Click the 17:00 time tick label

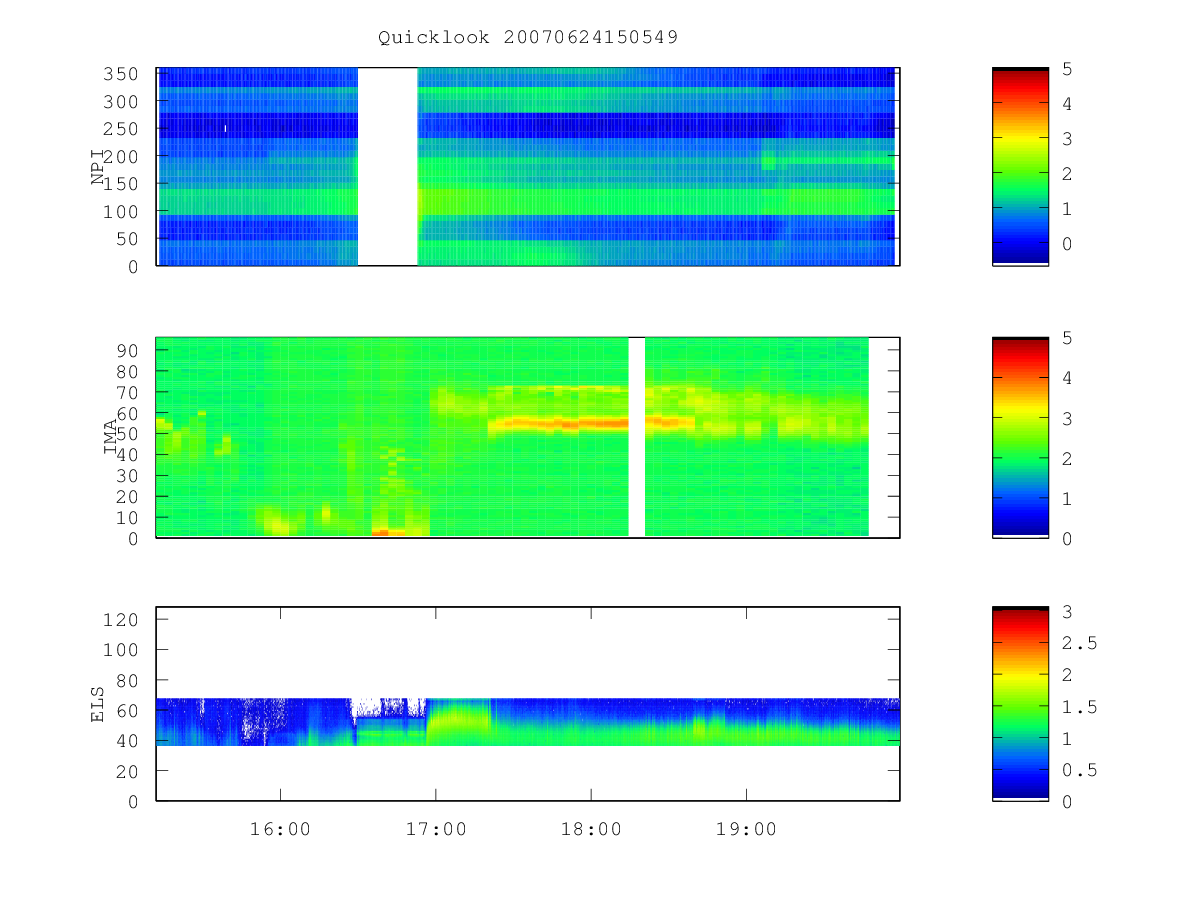click(x=435, y=829)
